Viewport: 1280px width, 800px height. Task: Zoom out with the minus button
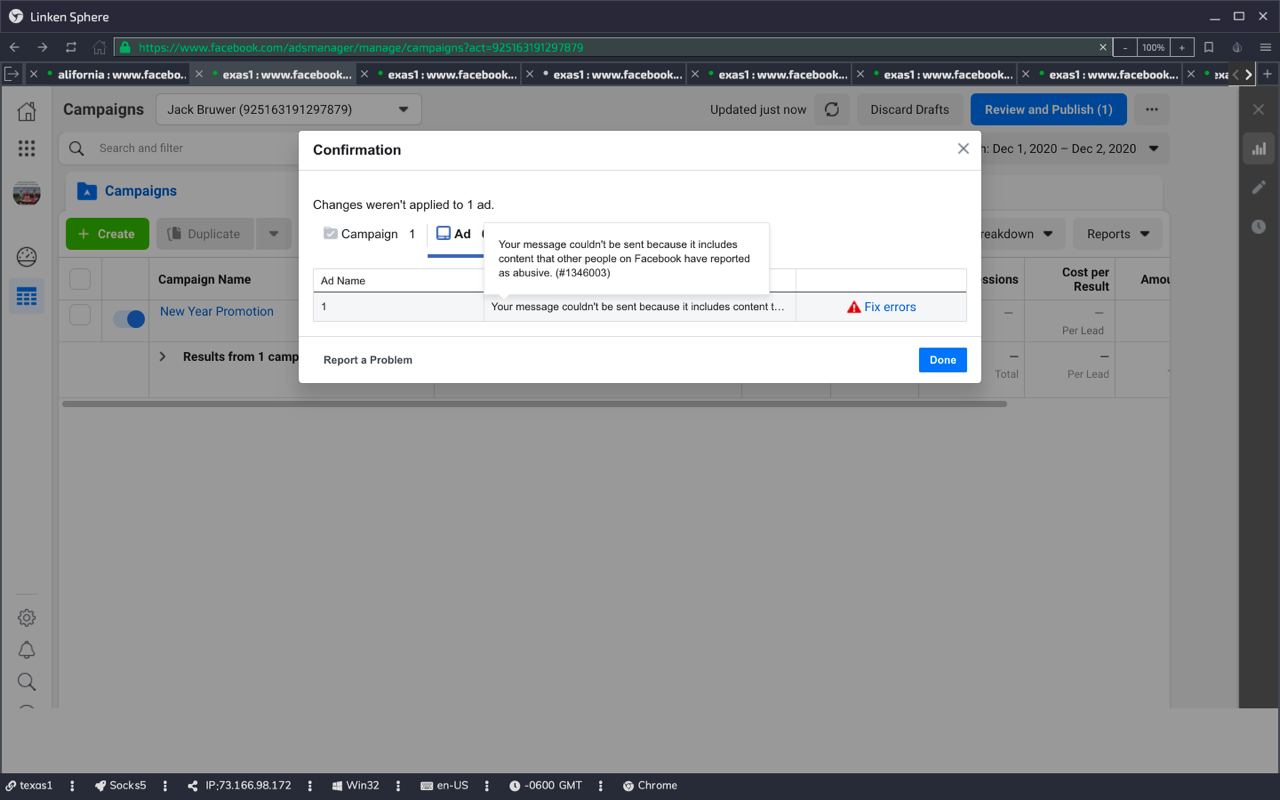click(x=1126, y=47)
